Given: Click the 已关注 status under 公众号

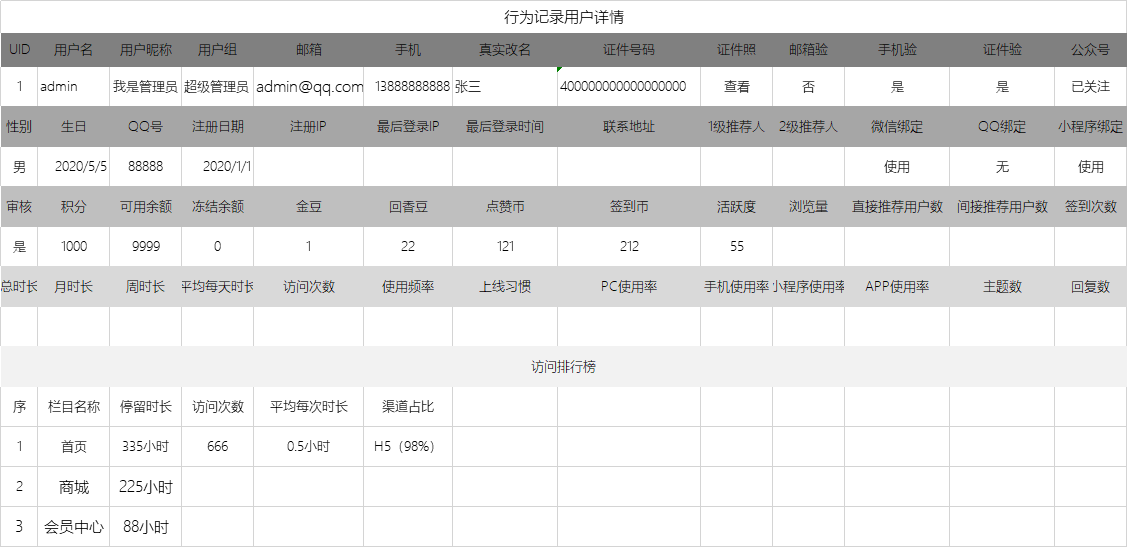Looking at the screenshot, I should click(x=1090, y=87).
